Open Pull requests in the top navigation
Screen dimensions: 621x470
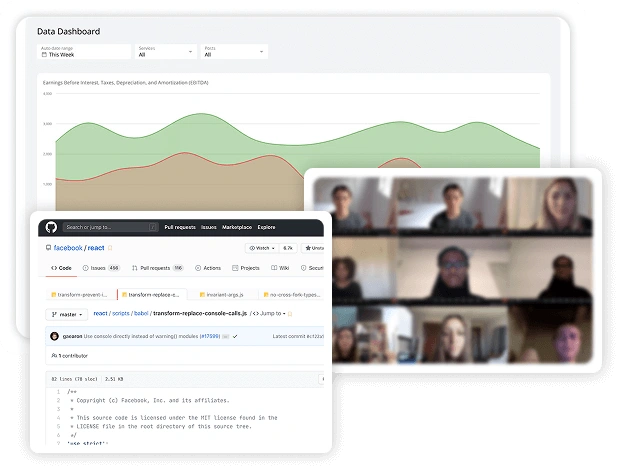[180, 227]
